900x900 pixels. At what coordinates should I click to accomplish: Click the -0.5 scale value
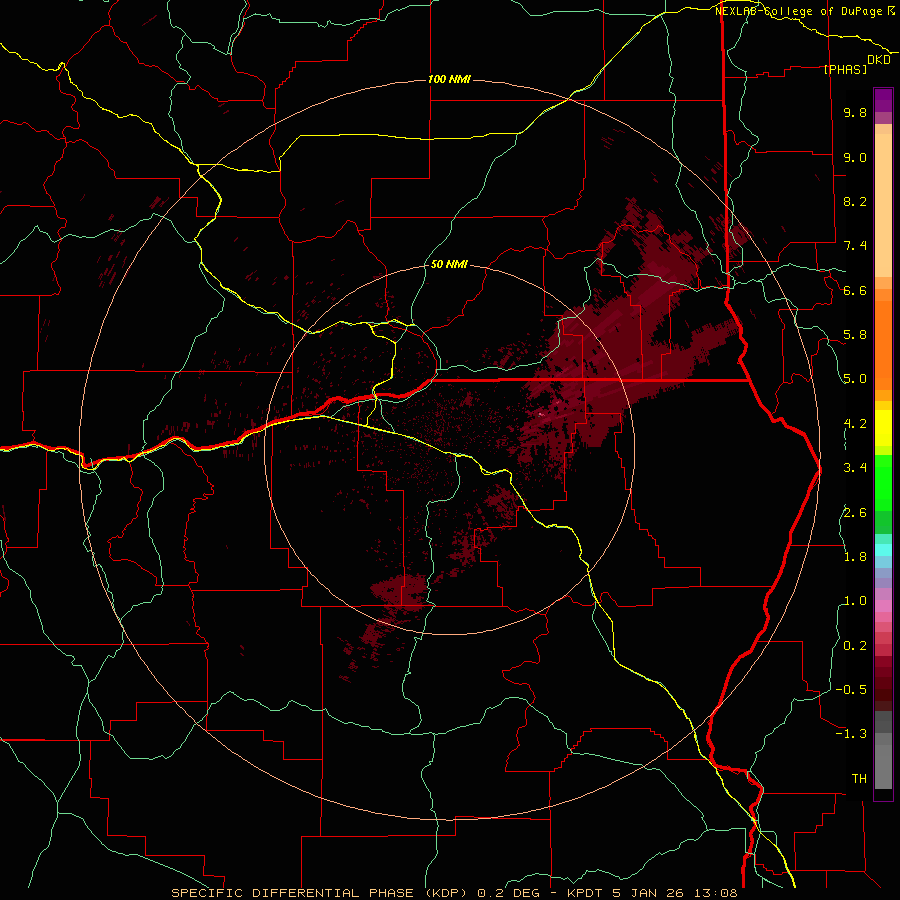851,690
